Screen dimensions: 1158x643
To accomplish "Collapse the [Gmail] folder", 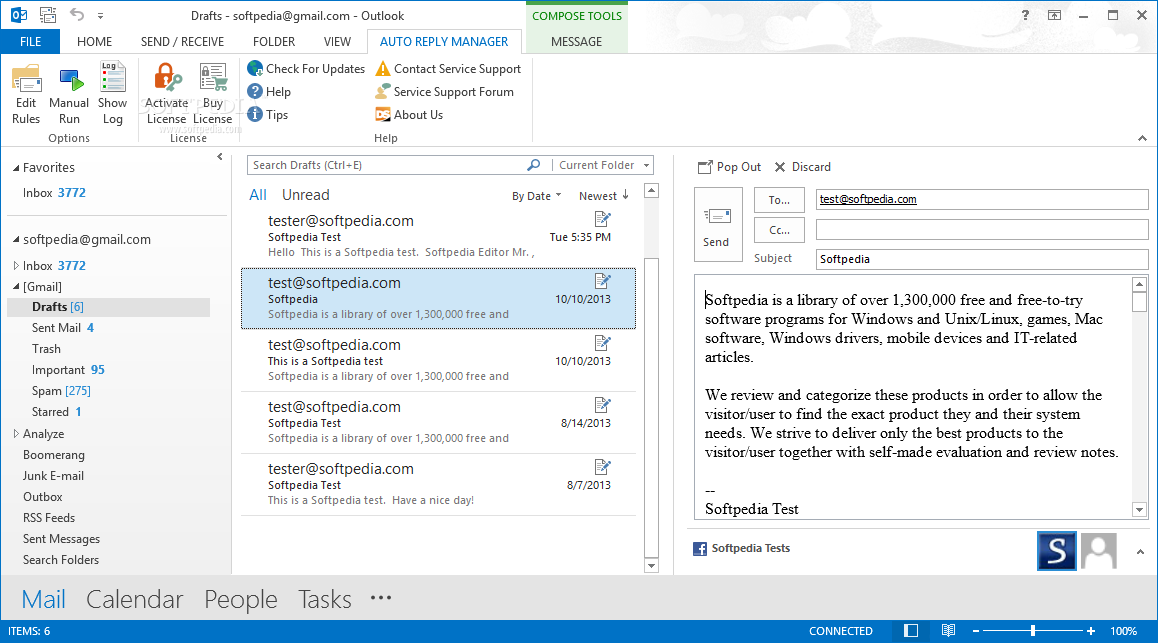I will (16, 286).
